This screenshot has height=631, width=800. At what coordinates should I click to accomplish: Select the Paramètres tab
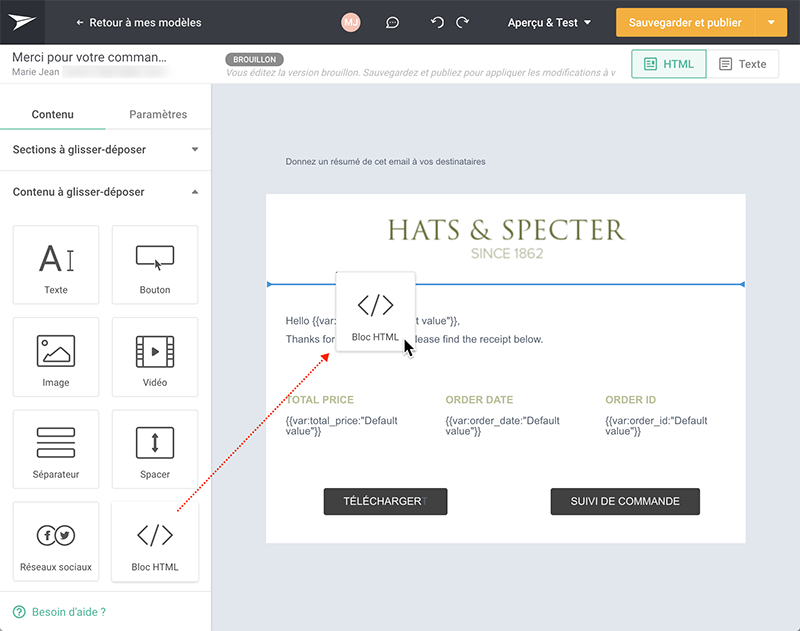pos(158,114)
